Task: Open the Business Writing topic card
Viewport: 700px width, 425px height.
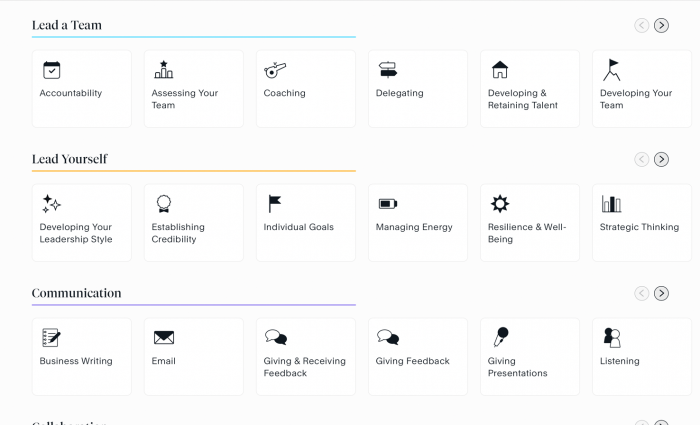Action: click(x=82, y=357)
